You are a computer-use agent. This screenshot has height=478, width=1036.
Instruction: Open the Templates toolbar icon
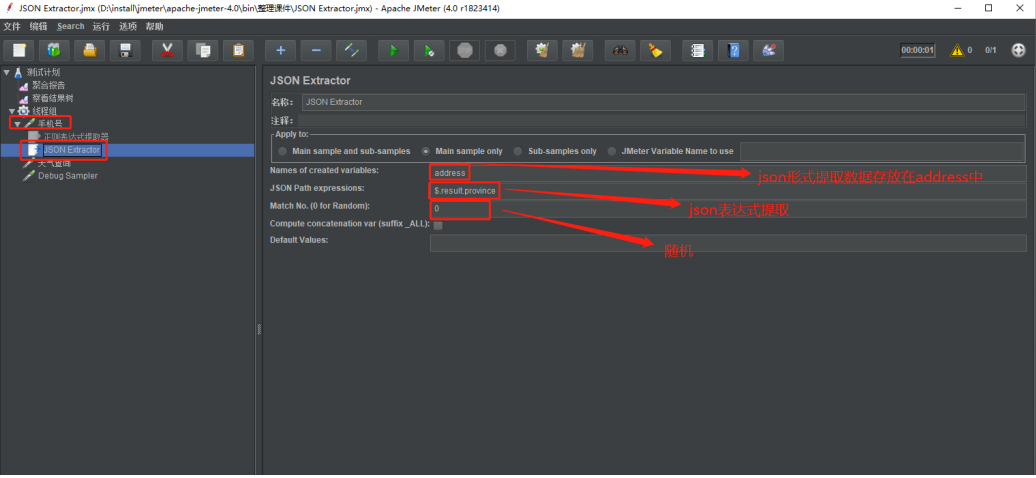tap(55, 50)
